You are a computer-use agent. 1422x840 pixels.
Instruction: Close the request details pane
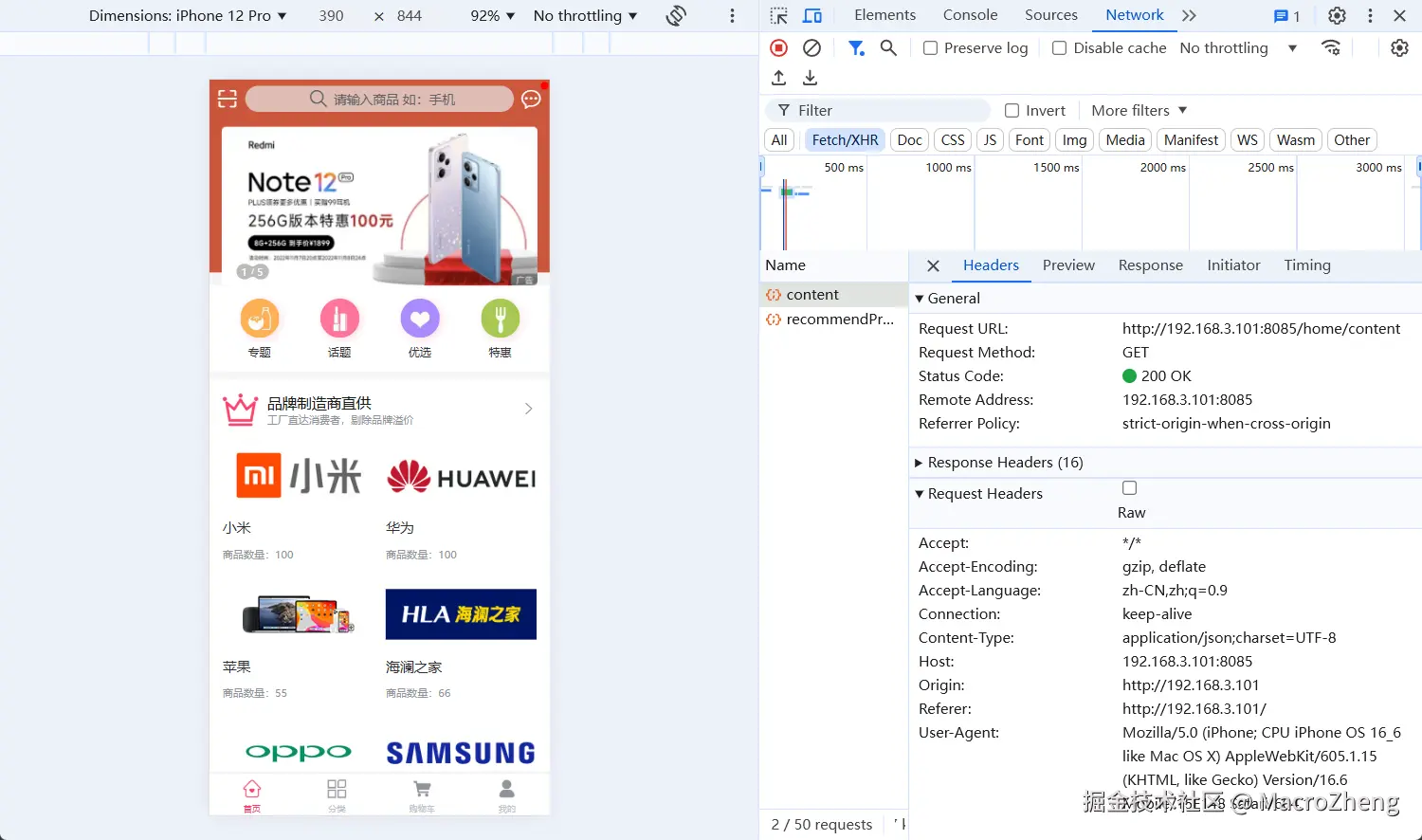coord(933,266)
